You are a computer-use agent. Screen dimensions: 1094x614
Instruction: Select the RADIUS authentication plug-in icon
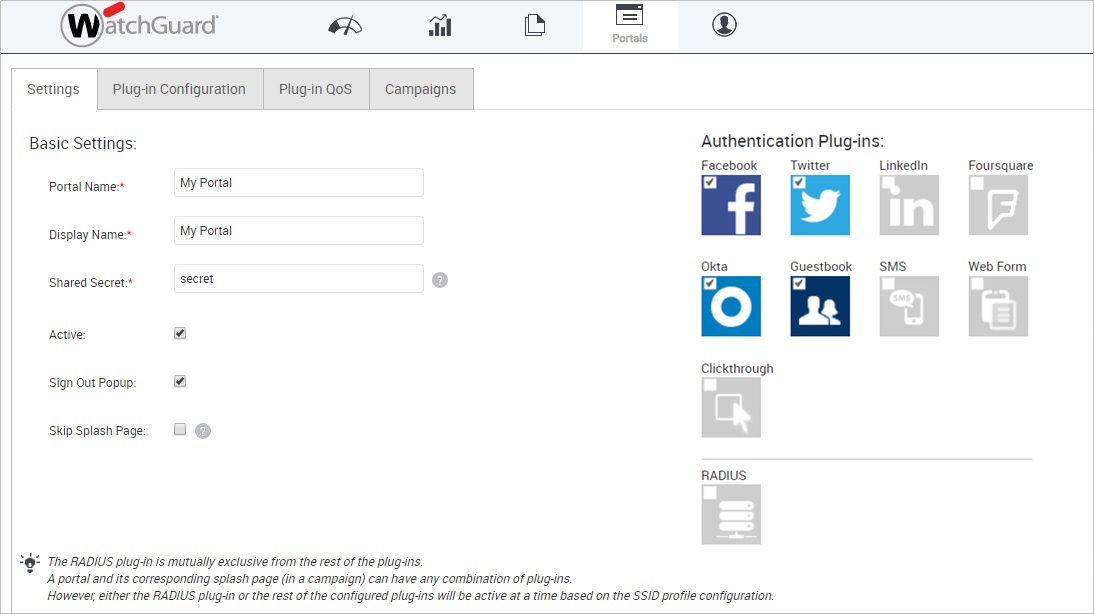731,513
